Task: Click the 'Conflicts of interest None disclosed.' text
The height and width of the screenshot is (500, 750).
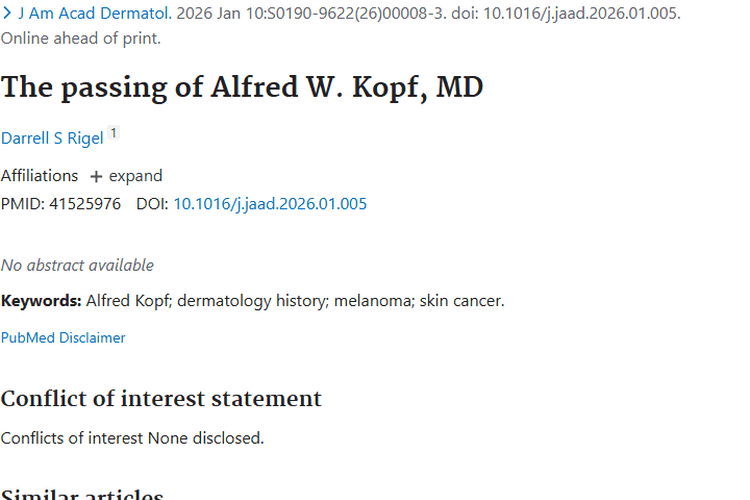Action: coord(132,438)
